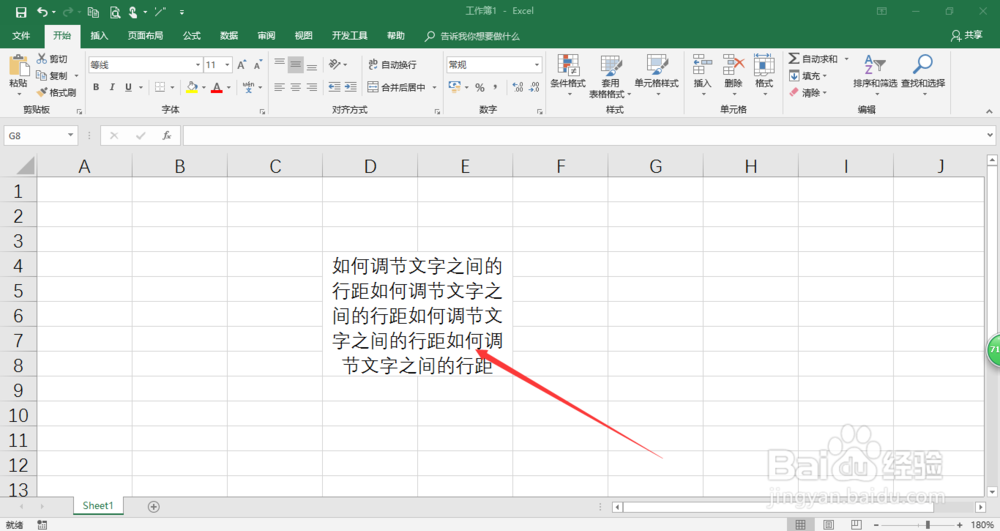The width and height of the screenshot is (1000, 531).
Task: Increase the cell indent
Action: coord(350,87)
